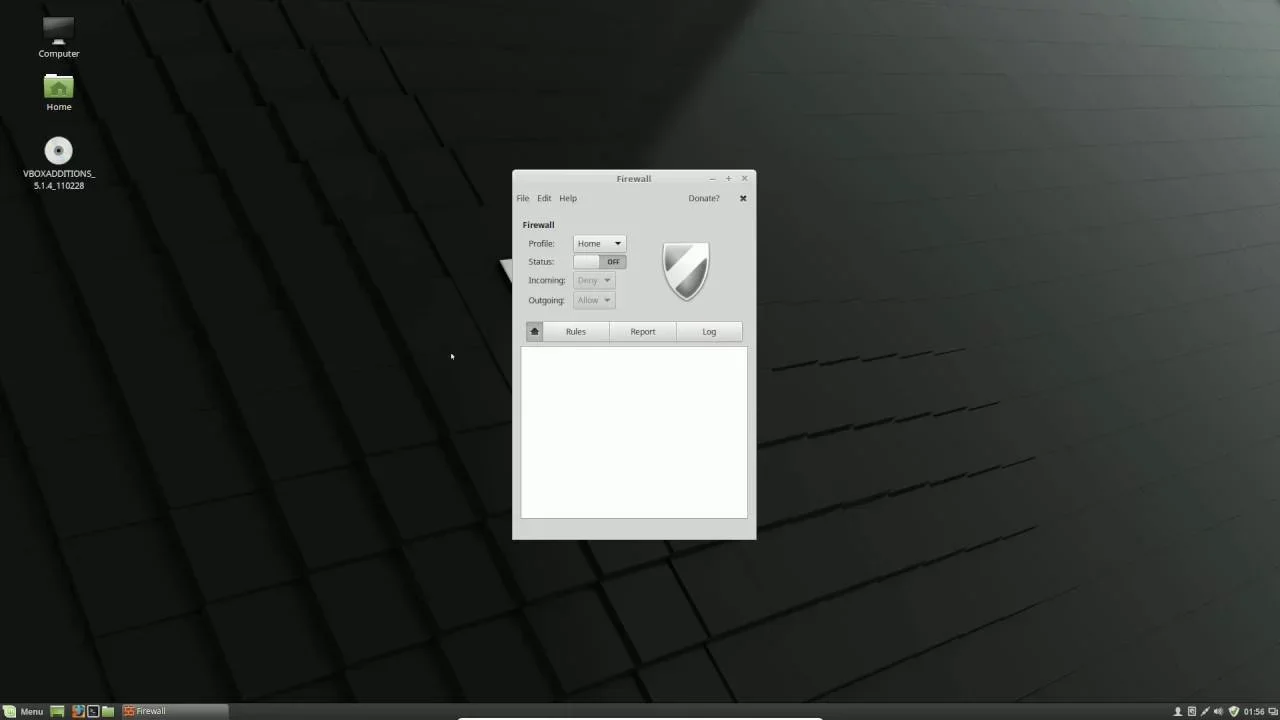
Task: Click the show desktop panel icon
Action: [x=57, y=712]
